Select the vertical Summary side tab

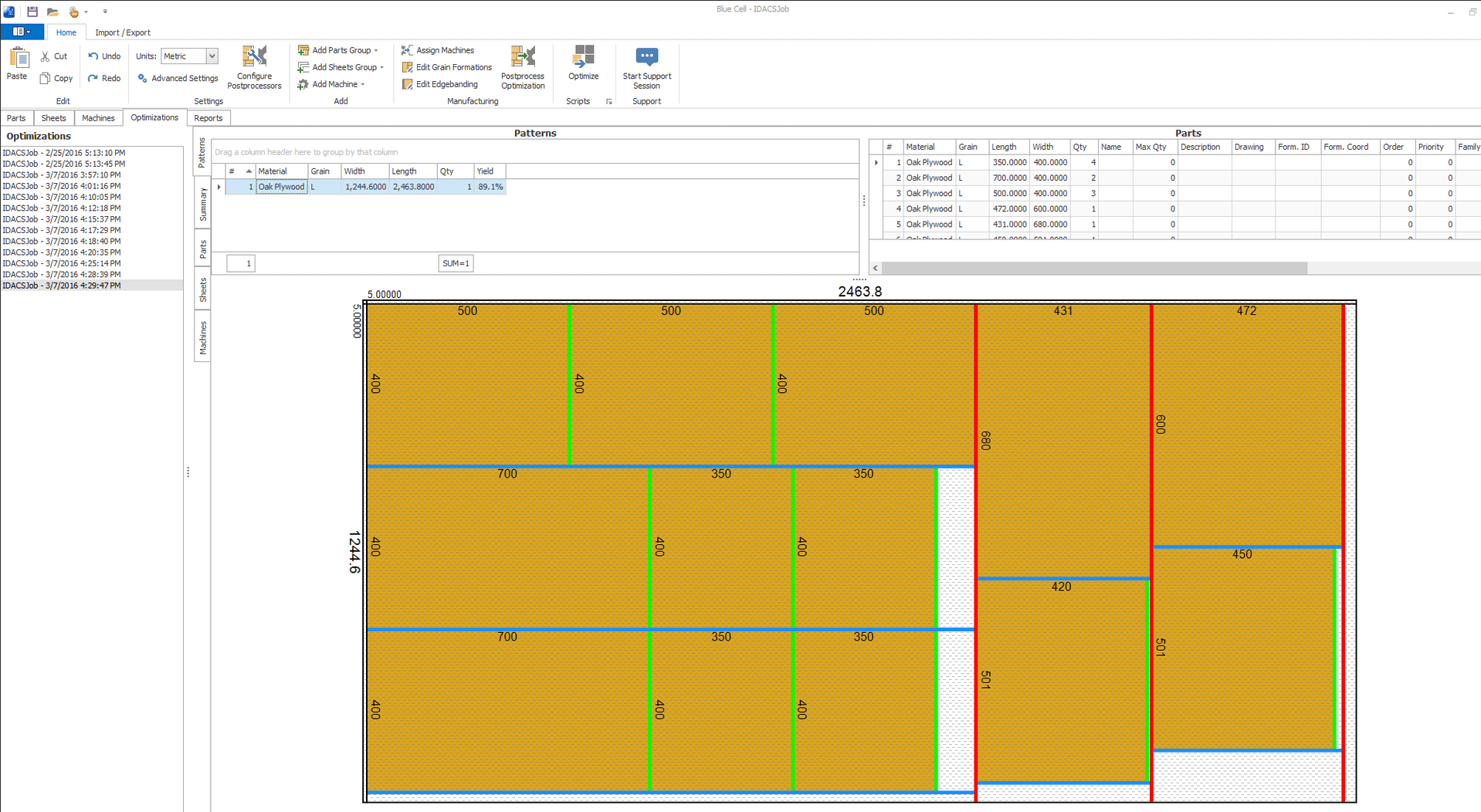coord(202,205)
